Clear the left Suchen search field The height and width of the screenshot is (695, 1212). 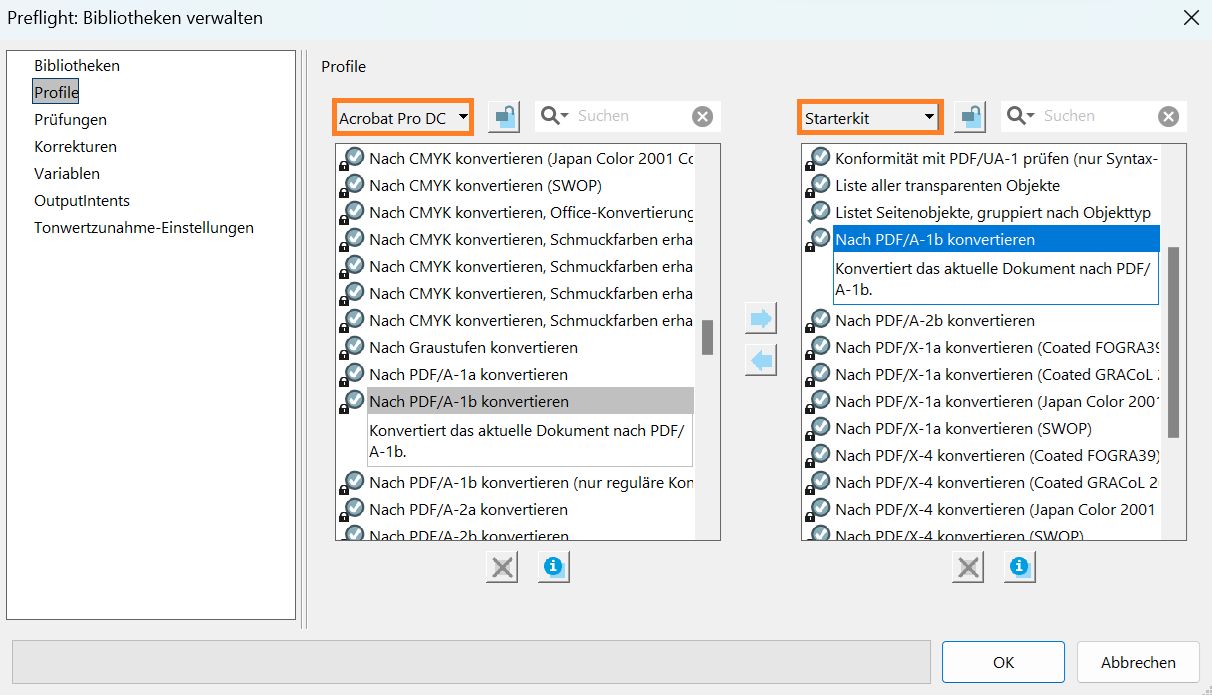click(703, 117)
